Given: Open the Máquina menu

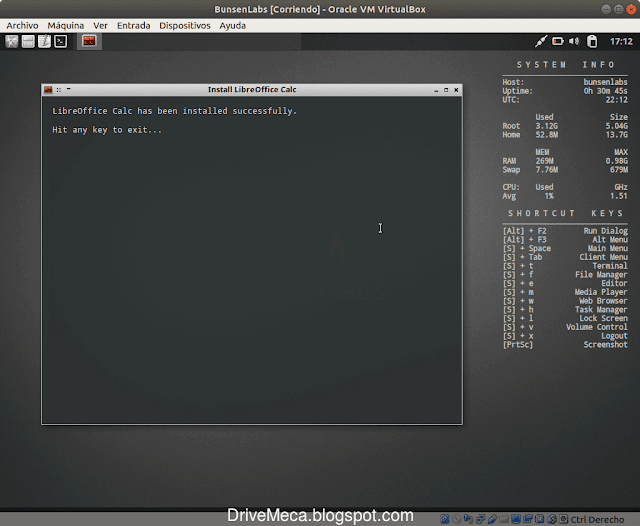Looking at the screenshot, I should click(x=66, y=25).
